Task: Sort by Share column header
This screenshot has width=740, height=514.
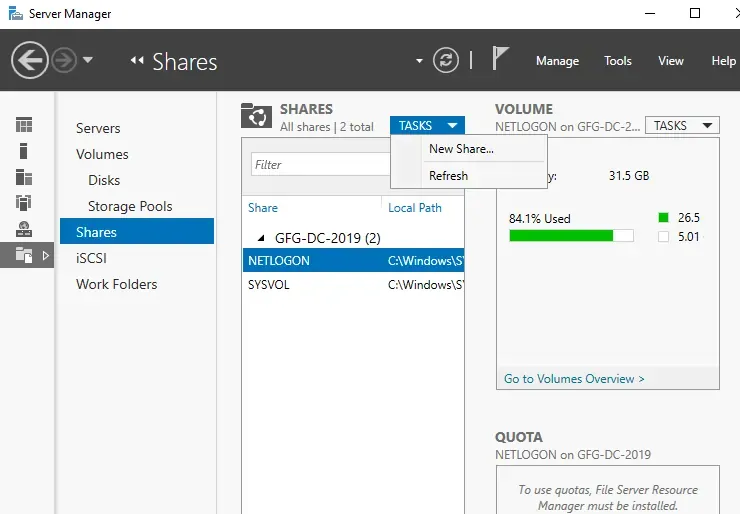Action: pyautogui.click(x=263, y=208)
